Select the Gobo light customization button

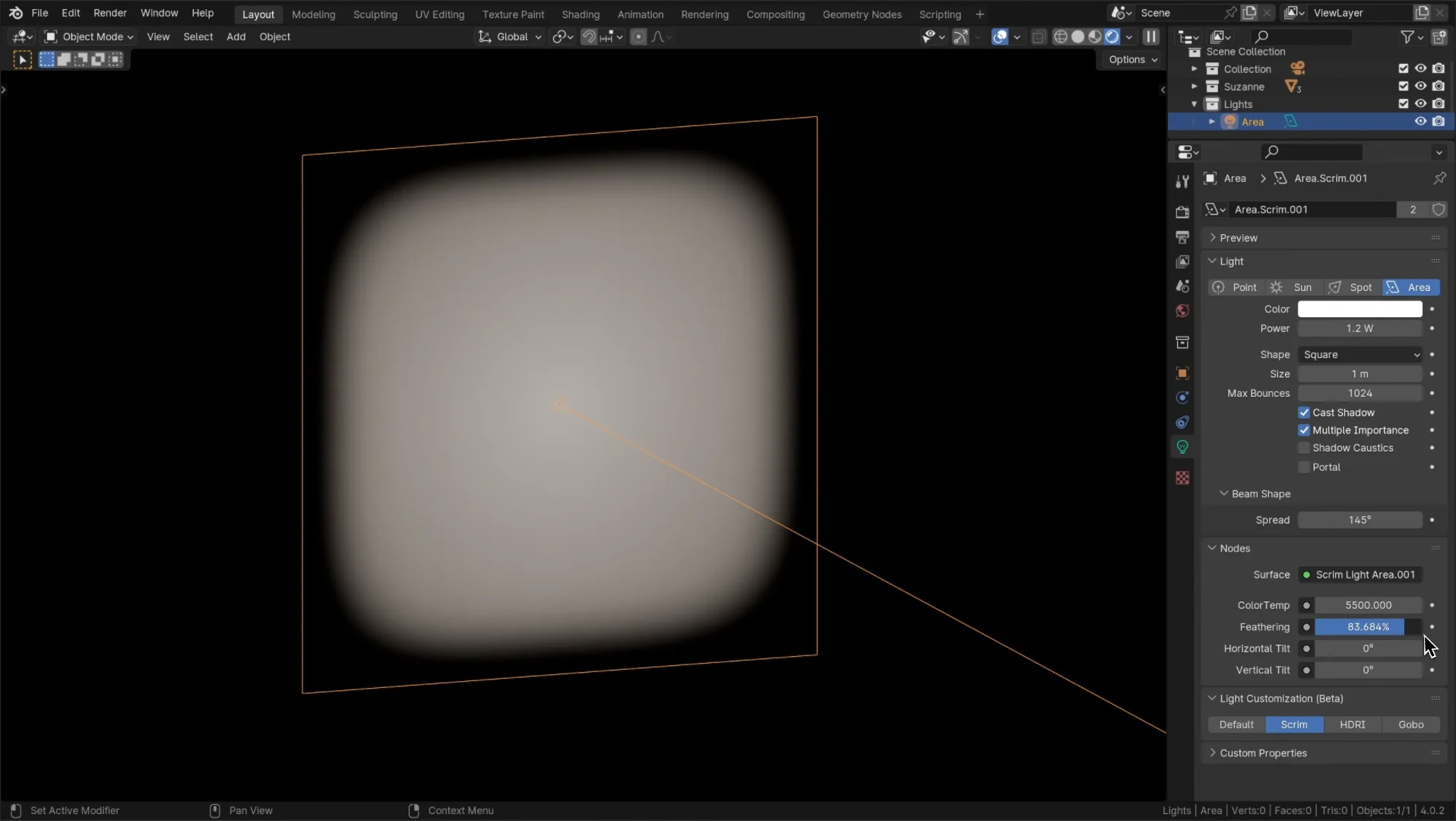(x=1411, y=724)
